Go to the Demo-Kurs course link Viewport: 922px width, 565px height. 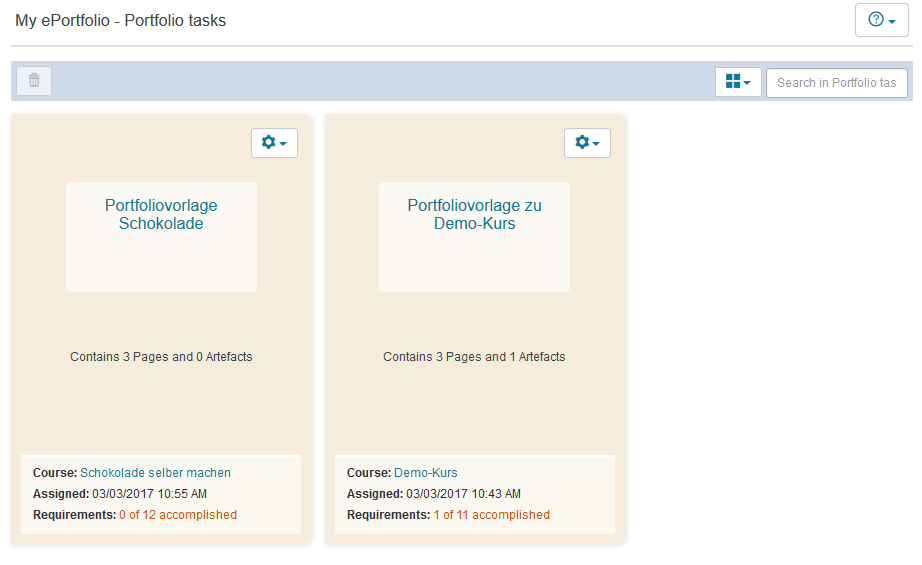click(x=425, y=472)
